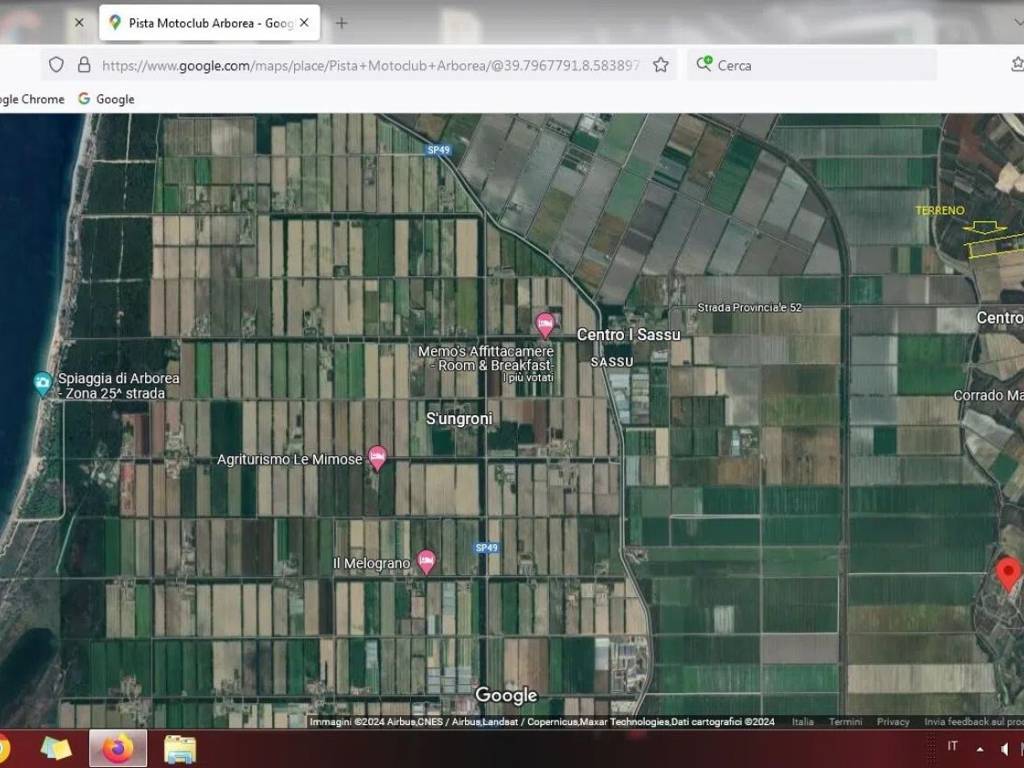The height and width of the screenshot is (768, 1024).
Task: Focus the Google Maps URL address bar
Action: pyautogui.click(x=370, y=65)
